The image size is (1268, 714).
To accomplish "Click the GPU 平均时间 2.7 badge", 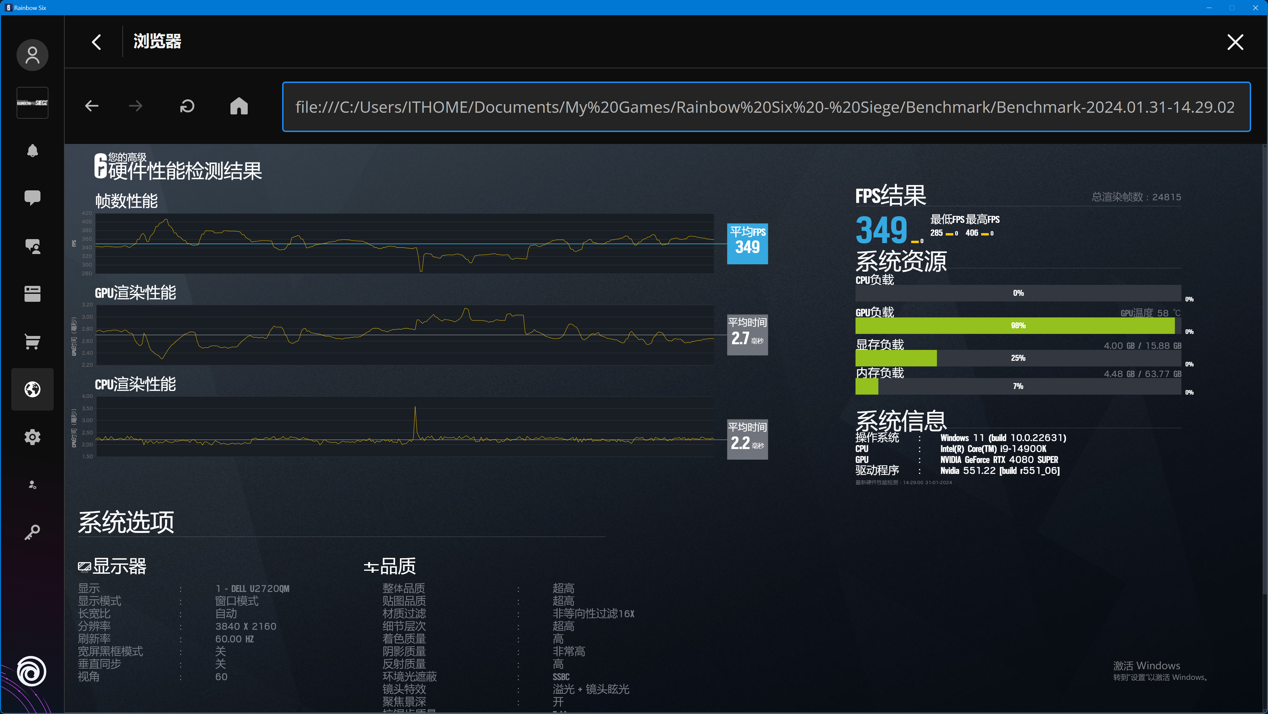I will point(747,334).
